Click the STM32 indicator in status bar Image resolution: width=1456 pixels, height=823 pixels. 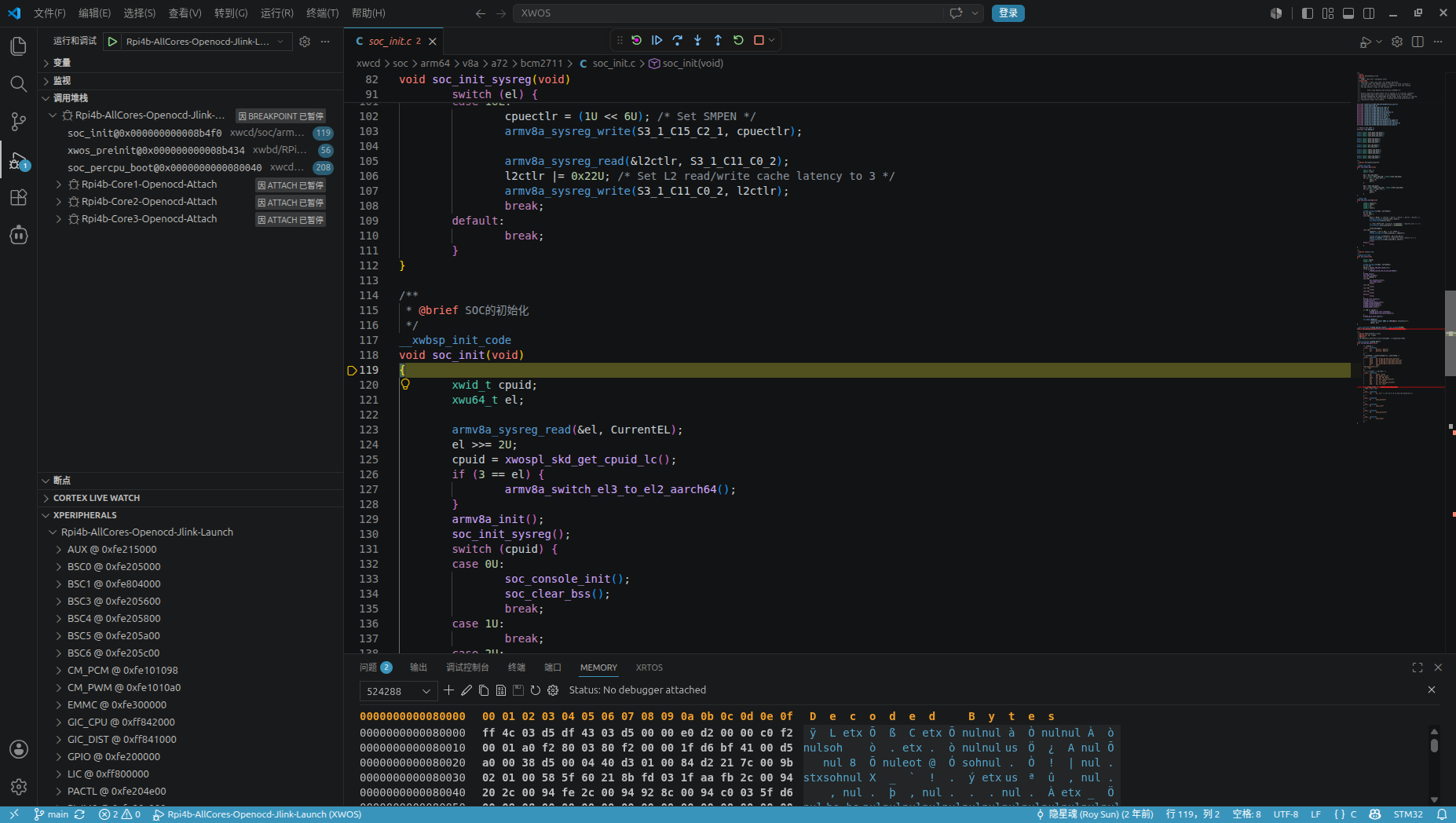click(1408, 814)
